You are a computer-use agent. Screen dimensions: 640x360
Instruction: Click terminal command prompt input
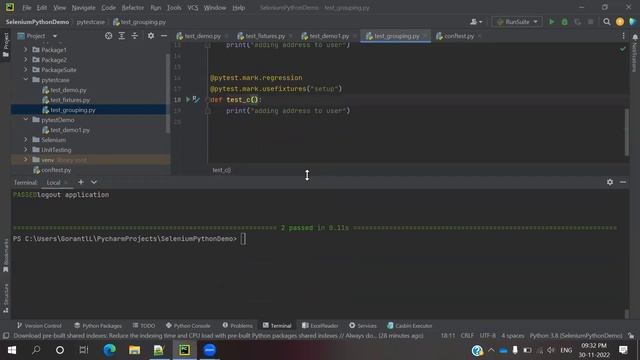[x=243, y=239]
